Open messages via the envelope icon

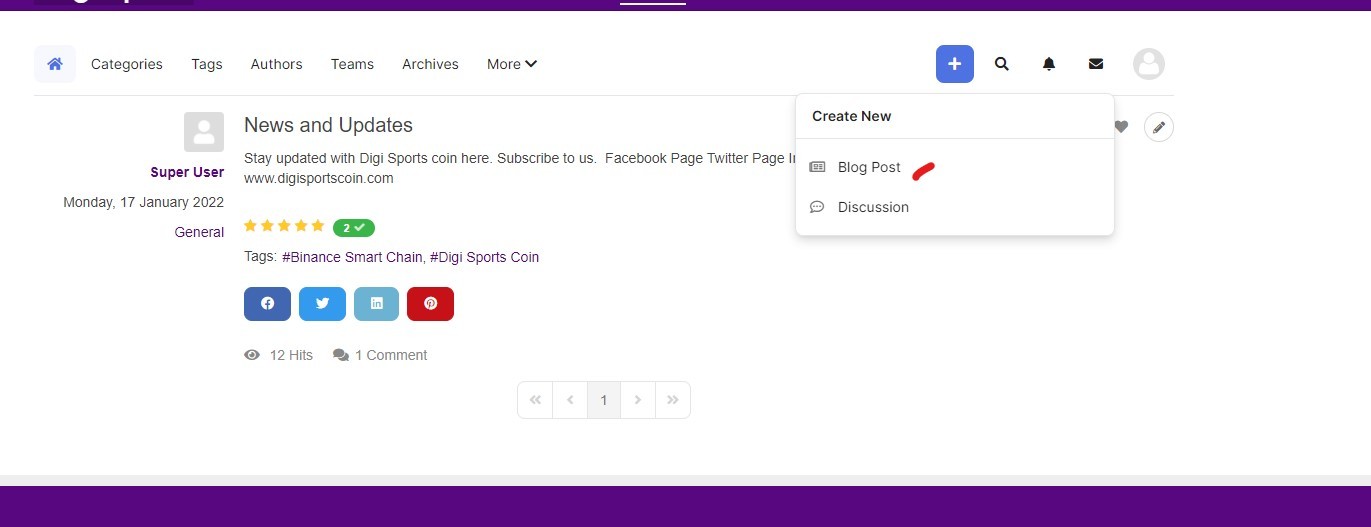tap(1095, 64)
